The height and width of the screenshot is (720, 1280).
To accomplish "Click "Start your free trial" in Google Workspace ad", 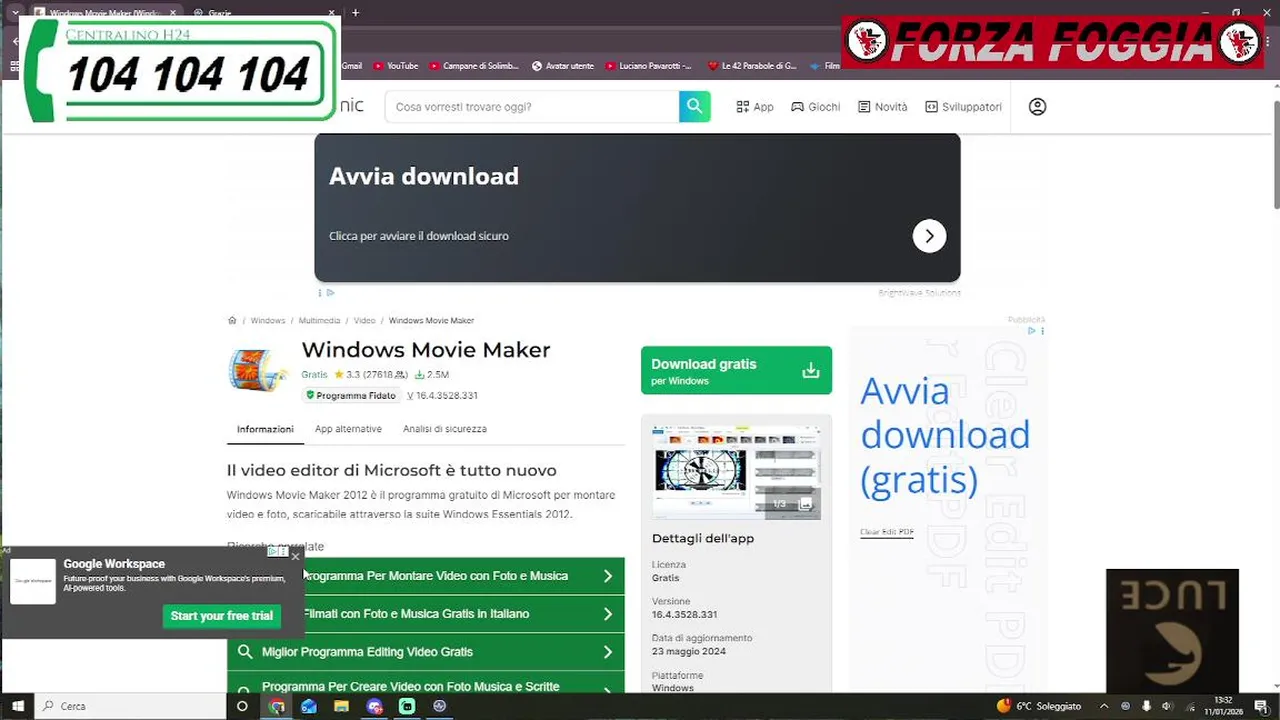I will click(222, 616).
